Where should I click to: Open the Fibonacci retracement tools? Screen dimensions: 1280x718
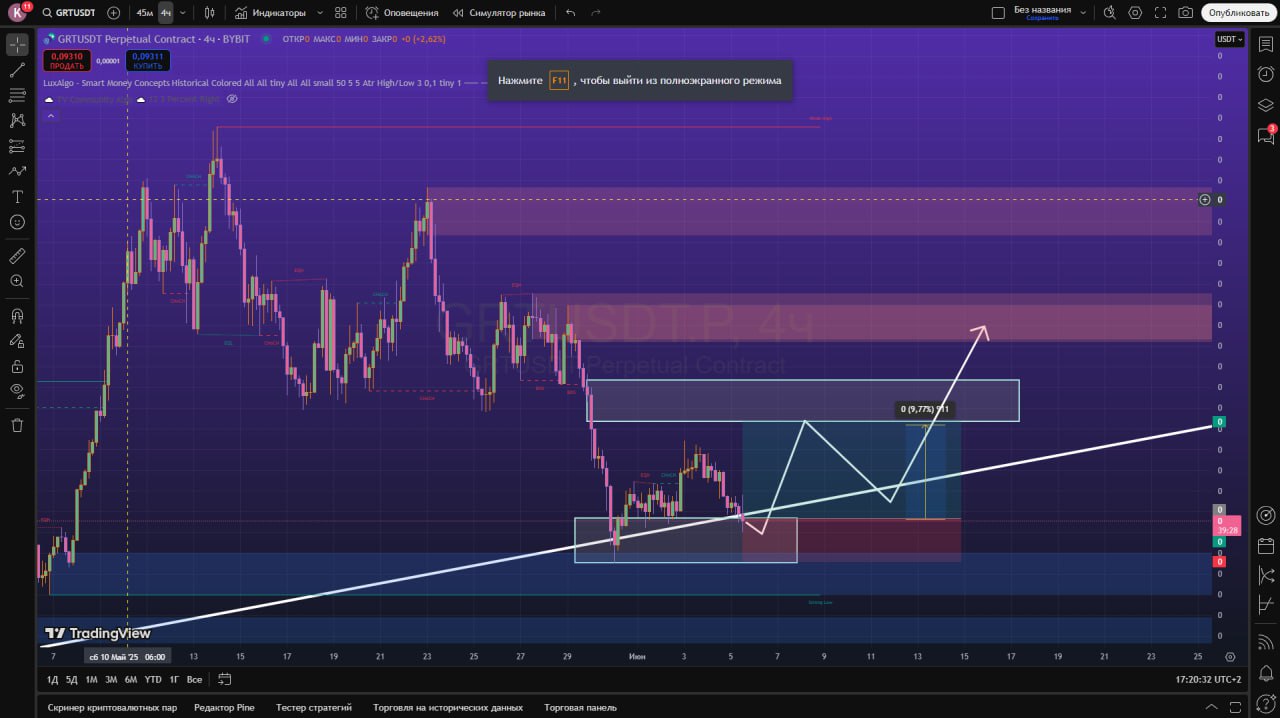17,95
